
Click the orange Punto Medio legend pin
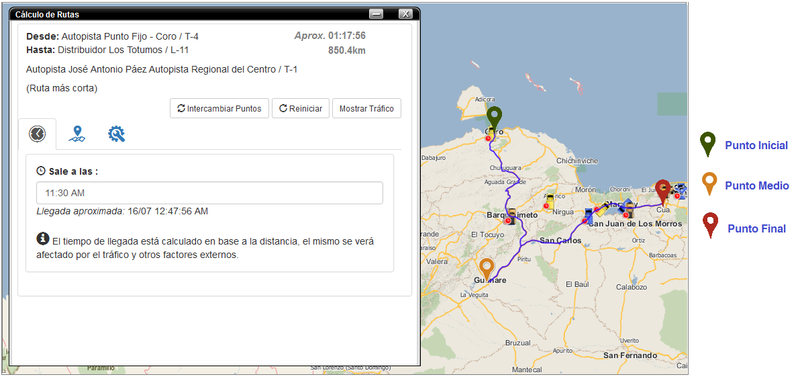click(709, 184)
